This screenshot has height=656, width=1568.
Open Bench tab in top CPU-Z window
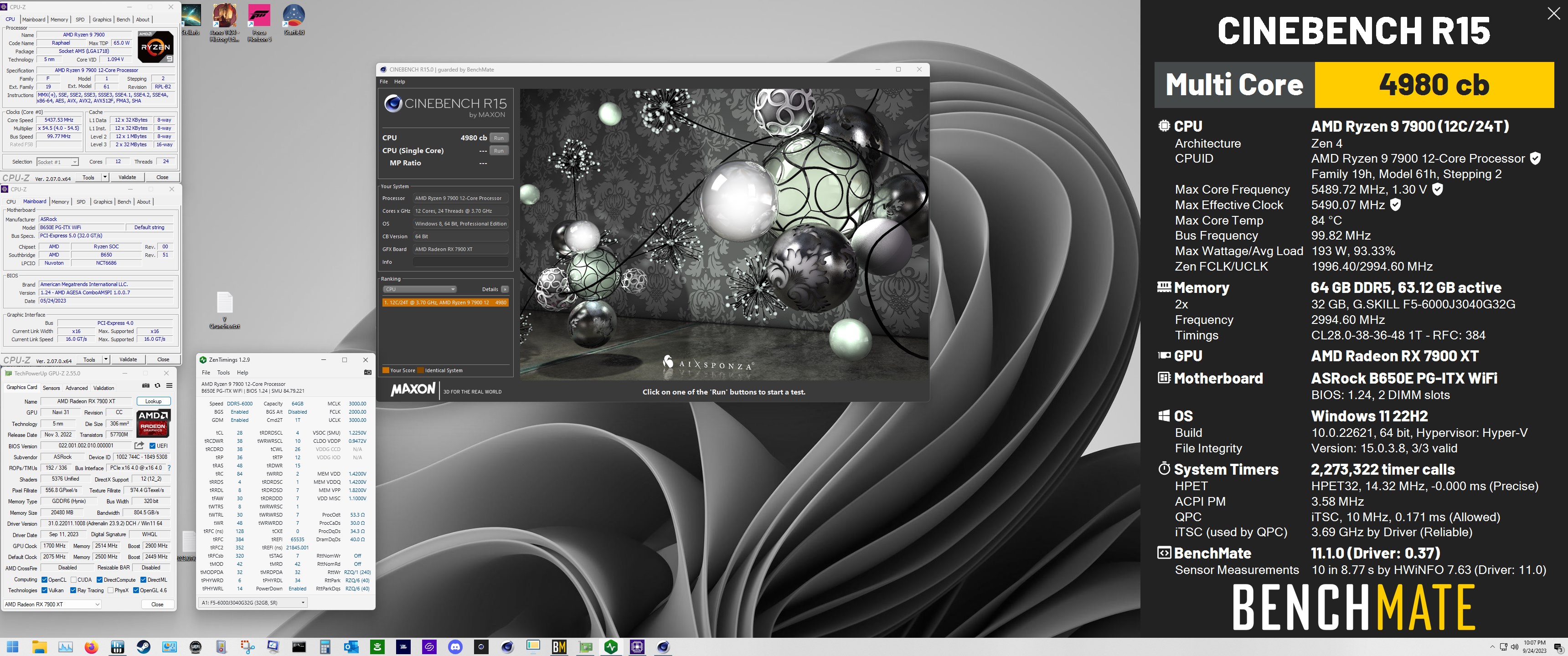[123, 20]
